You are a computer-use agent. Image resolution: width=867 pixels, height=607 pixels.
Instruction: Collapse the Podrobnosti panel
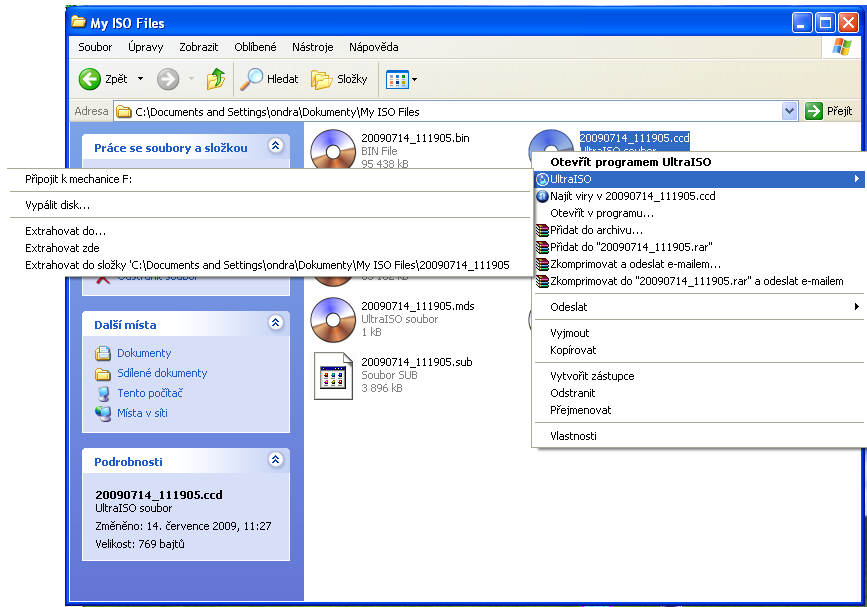pos(275,459)
